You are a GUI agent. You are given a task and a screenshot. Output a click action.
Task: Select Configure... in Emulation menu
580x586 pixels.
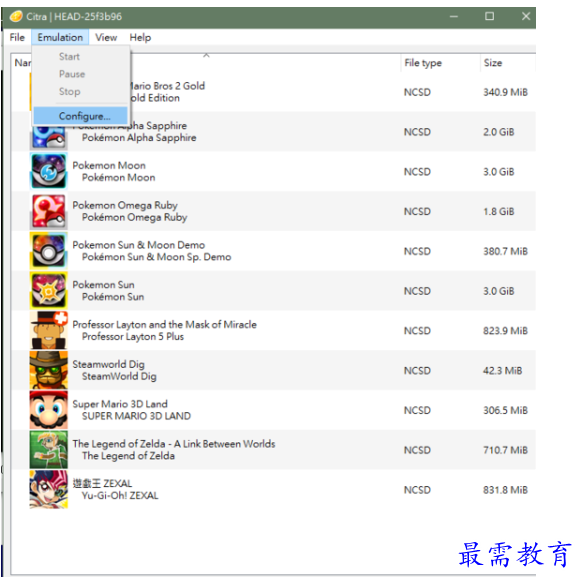(80, 116)
